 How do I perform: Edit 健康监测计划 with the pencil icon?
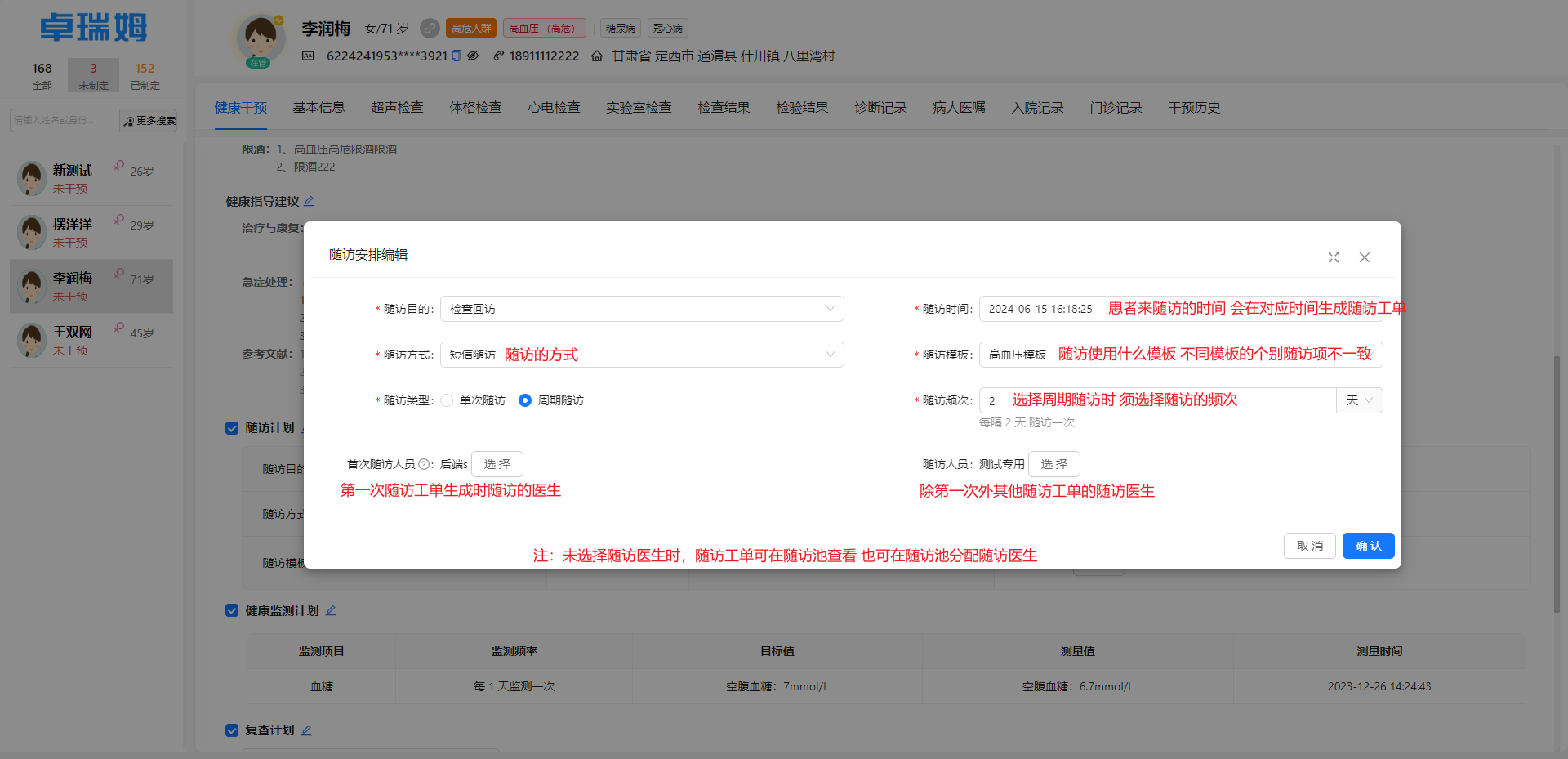(332, 610)
